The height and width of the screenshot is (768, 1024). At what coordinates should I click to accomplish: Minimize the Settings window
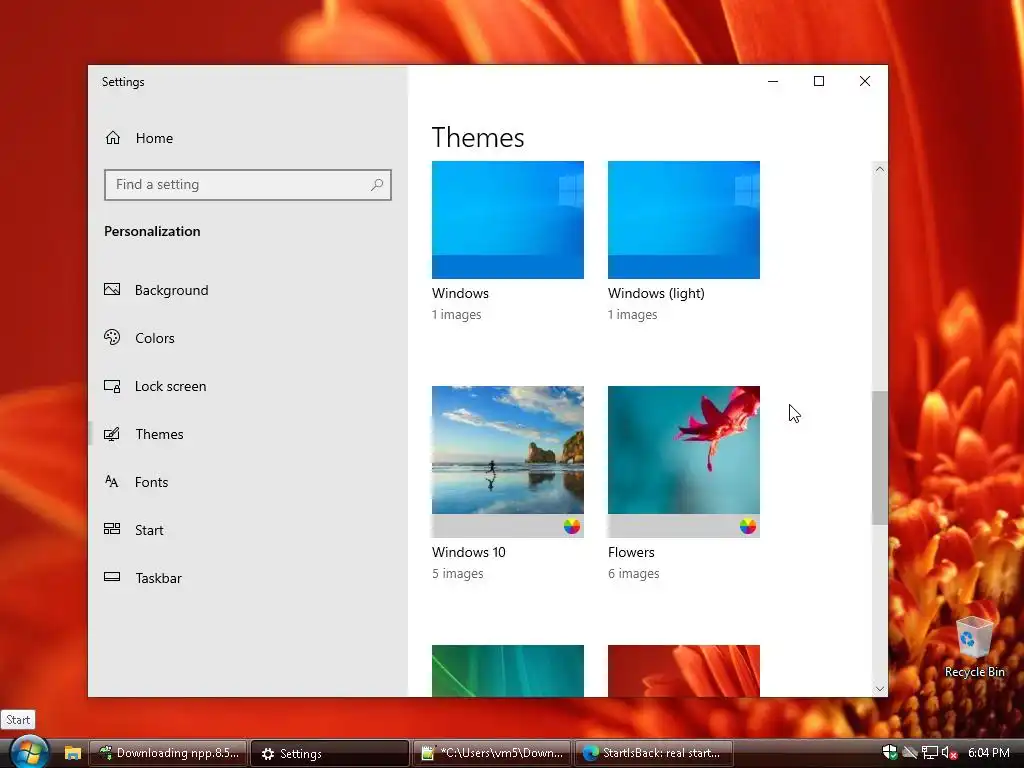click(x=773, y=81)
